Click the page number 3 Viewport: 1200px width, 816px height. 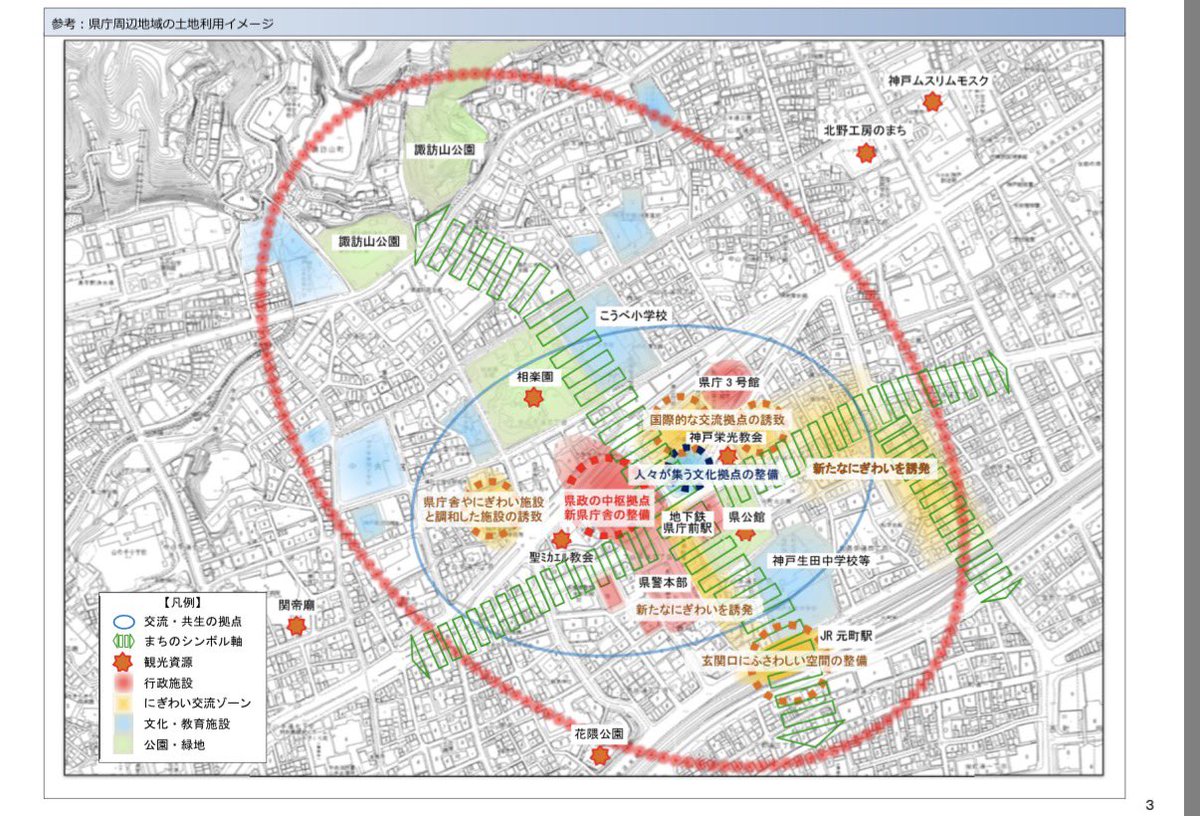click(1149, 804)
